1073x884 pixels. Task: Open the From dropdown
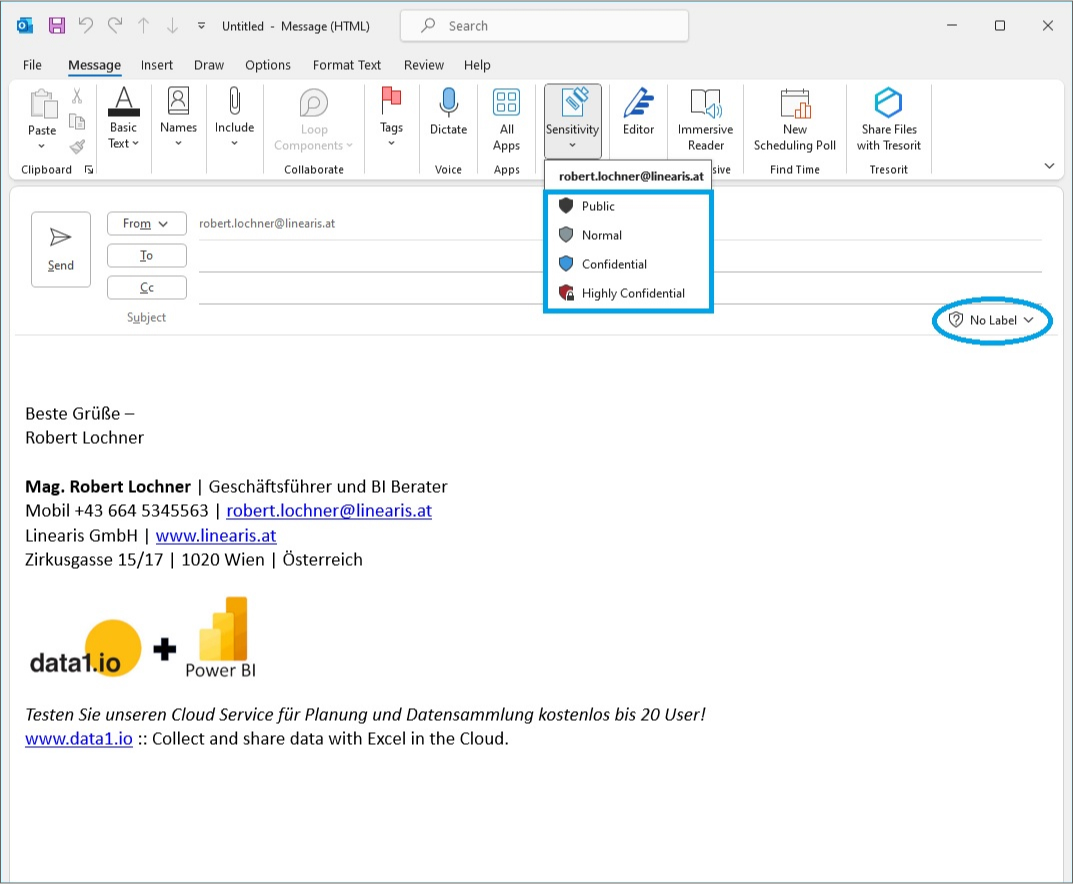pyautogui.click(x=146, y=223)
